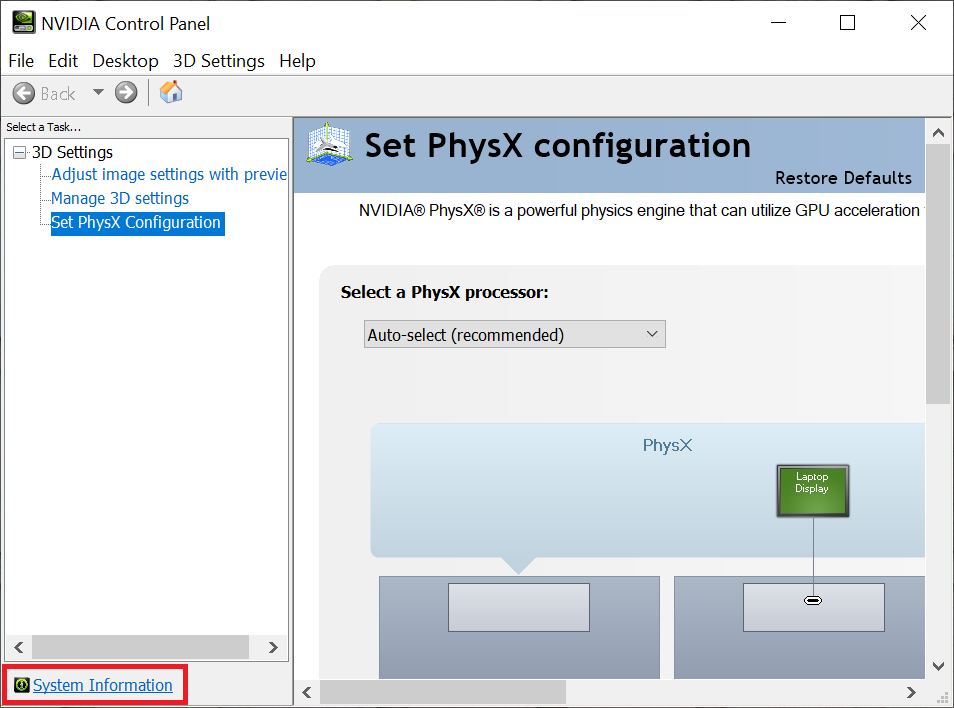This screenshot has width=954, height=708.
Task: Close the NVIDIA Control Panel window
Action: [918, 23]
